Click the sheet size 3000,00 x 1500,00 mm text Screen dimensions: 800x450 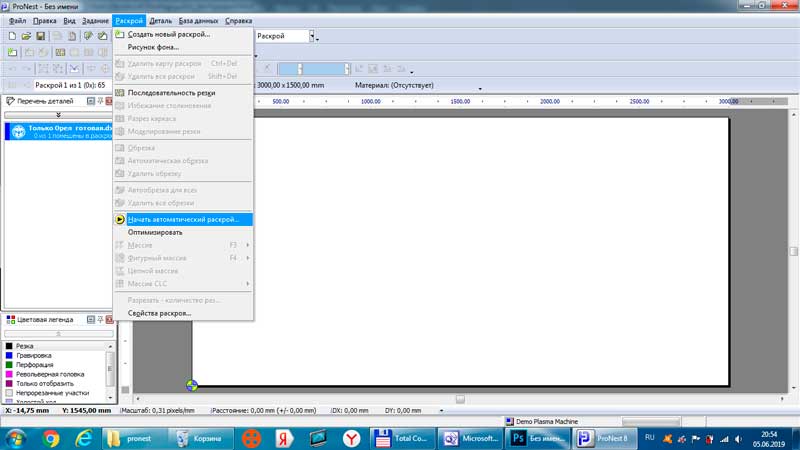click(x=290, y=85)
